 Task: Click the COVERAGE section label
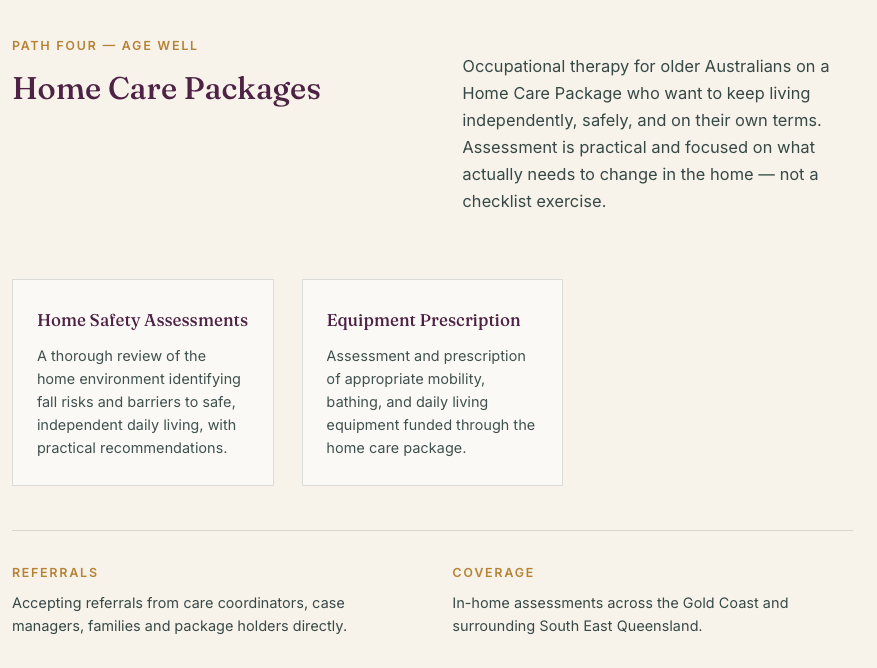493,573
